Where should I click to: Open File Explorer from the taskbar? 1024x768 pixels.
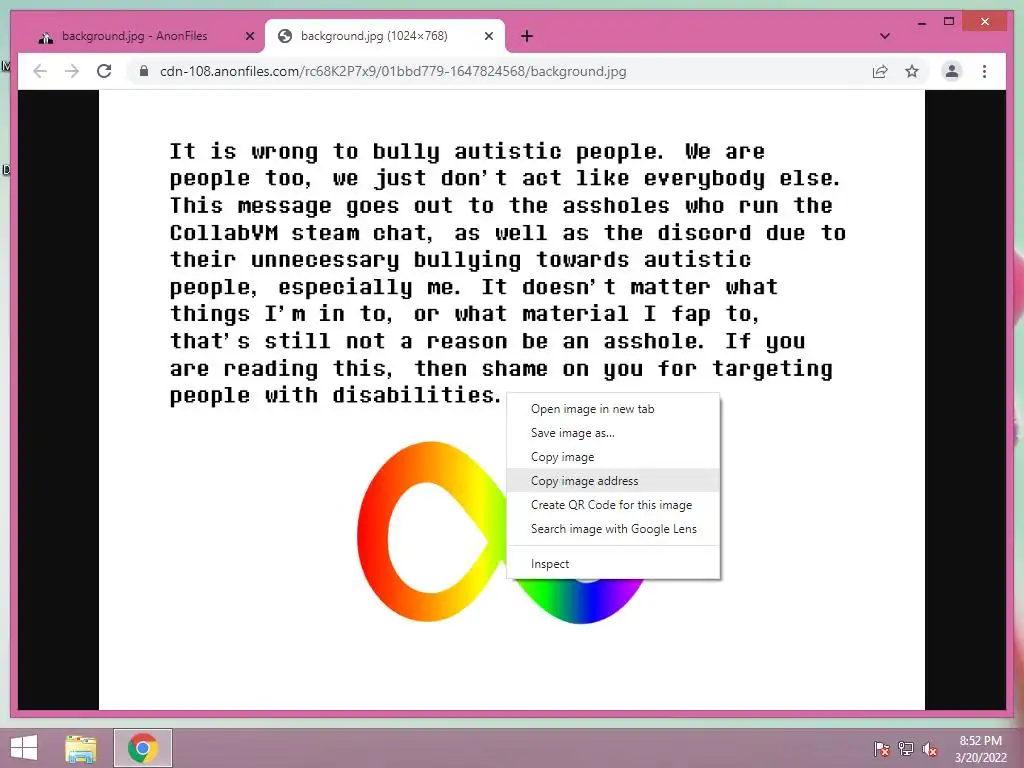[x=81, y=748]
